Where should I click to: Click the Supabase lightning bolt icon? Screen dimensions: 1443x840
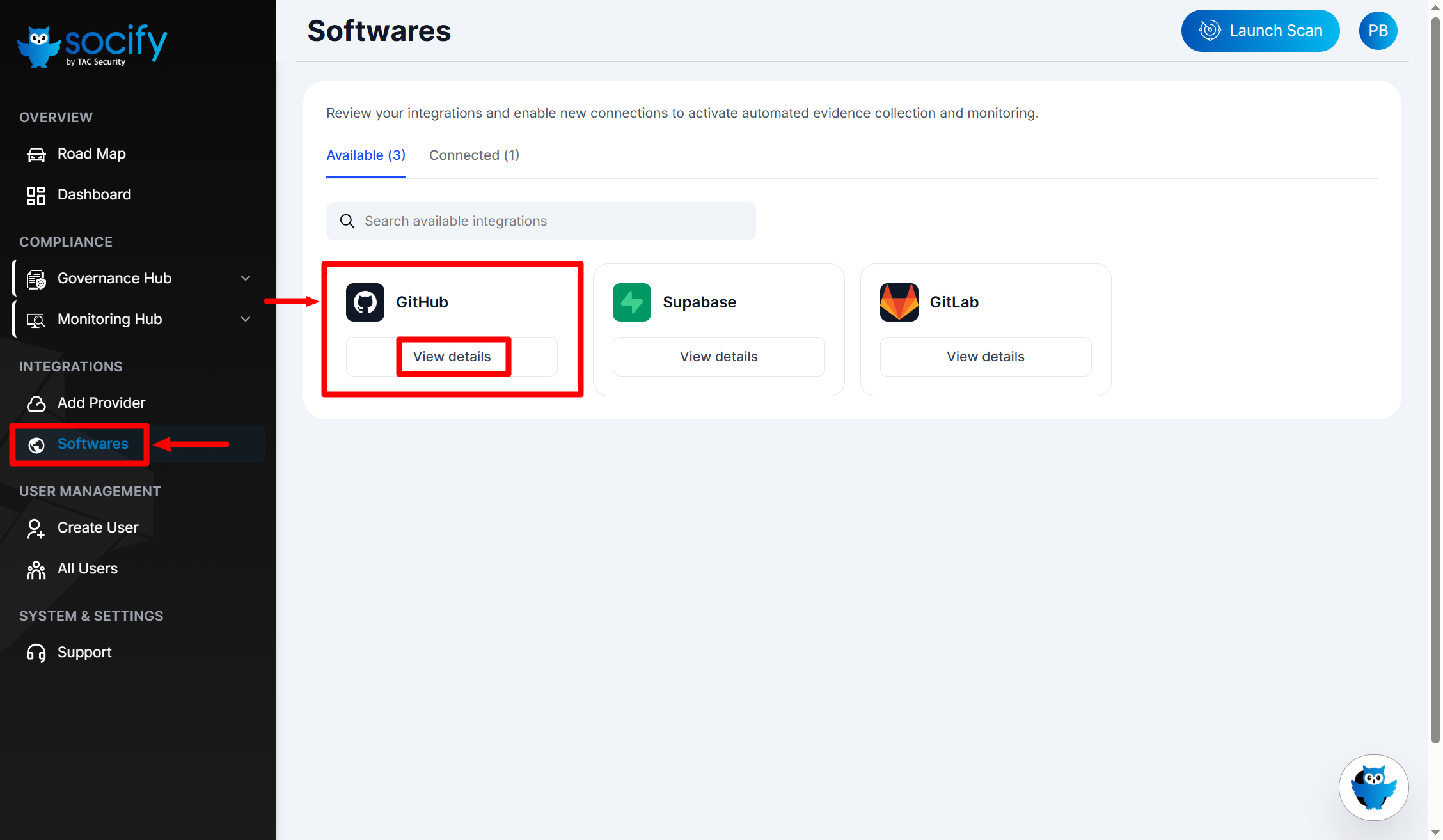tap(631, 302)
